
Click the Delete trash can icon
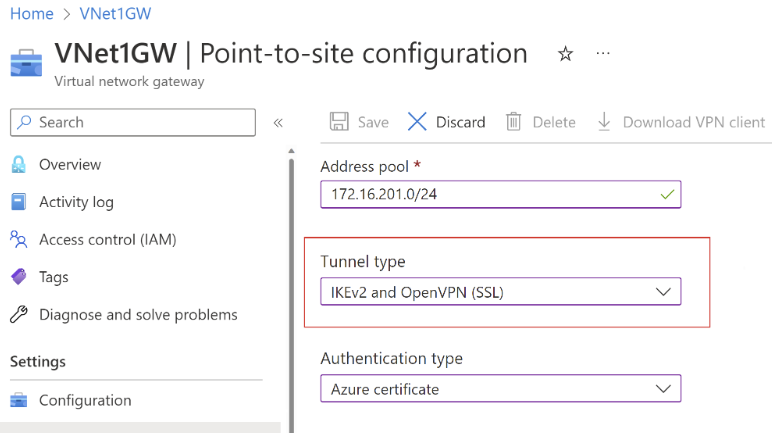click(x=513, y=122)
